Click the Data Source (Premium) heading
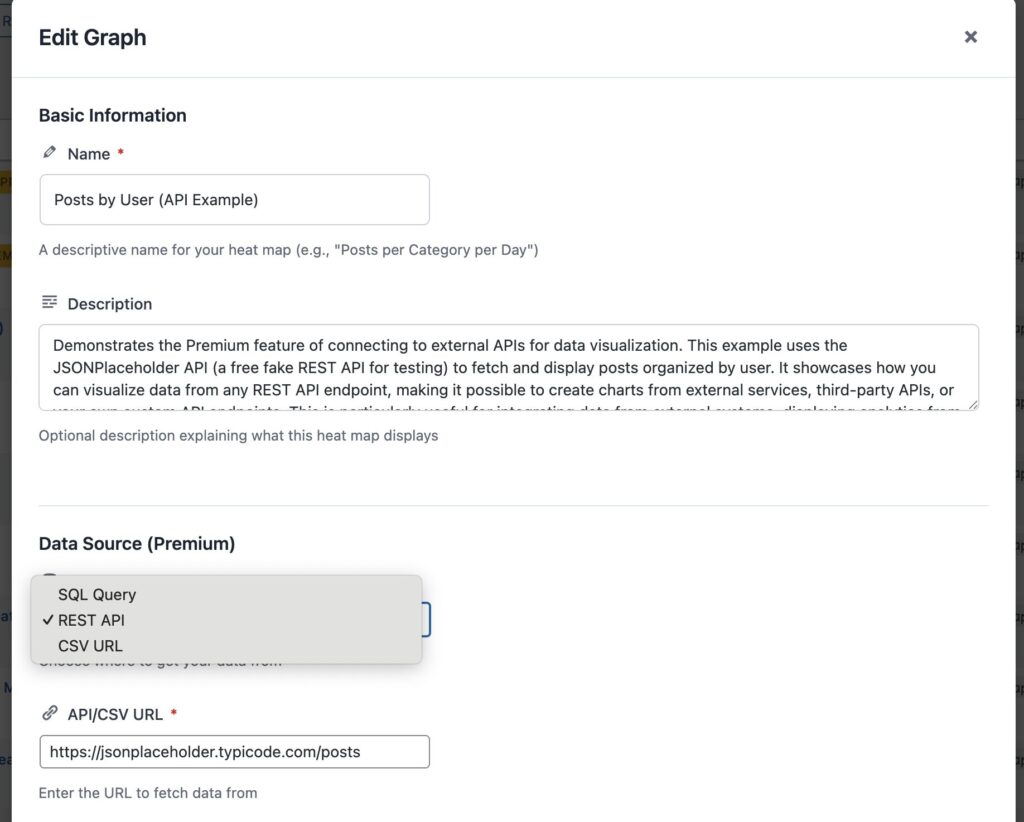The height and width of the screenshot is (822, 1024). point(137,544)
